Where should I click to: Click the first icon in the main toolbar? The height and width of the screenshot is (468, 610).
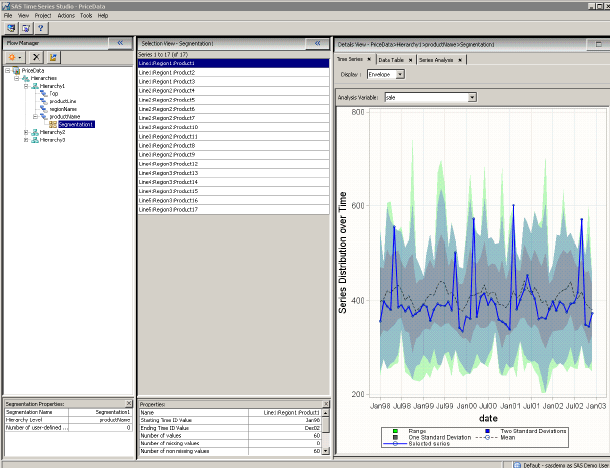[x=9, y=28]
